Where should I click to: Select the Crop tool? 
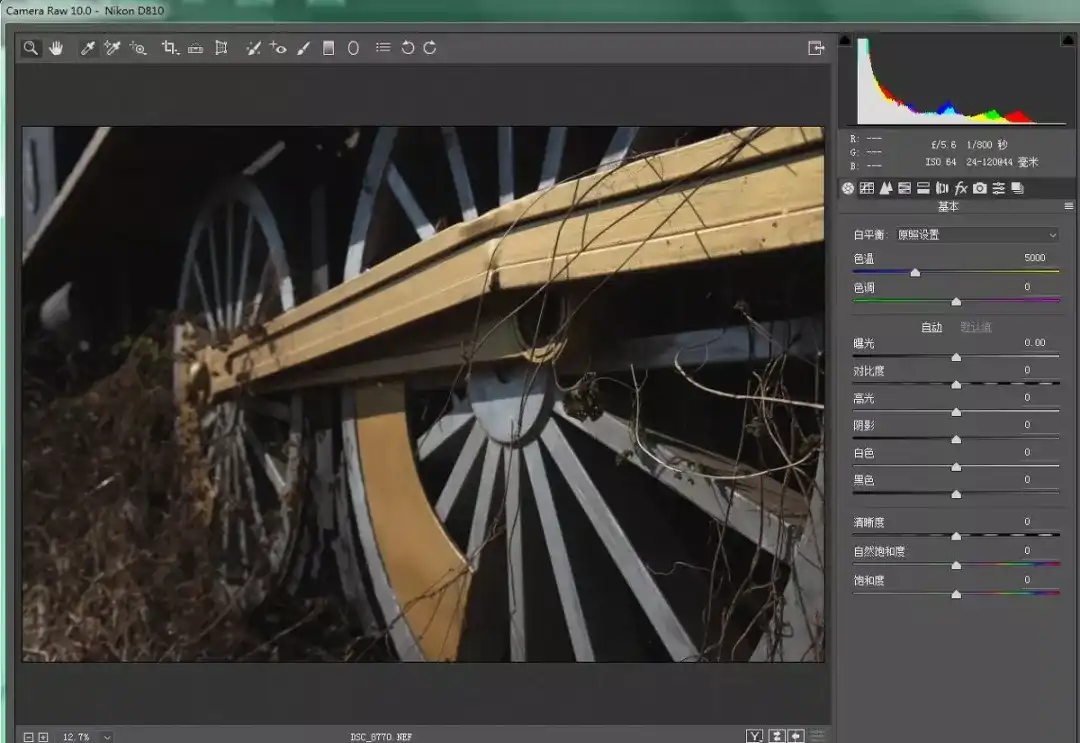pyautogui.click(x=169, y=48)
